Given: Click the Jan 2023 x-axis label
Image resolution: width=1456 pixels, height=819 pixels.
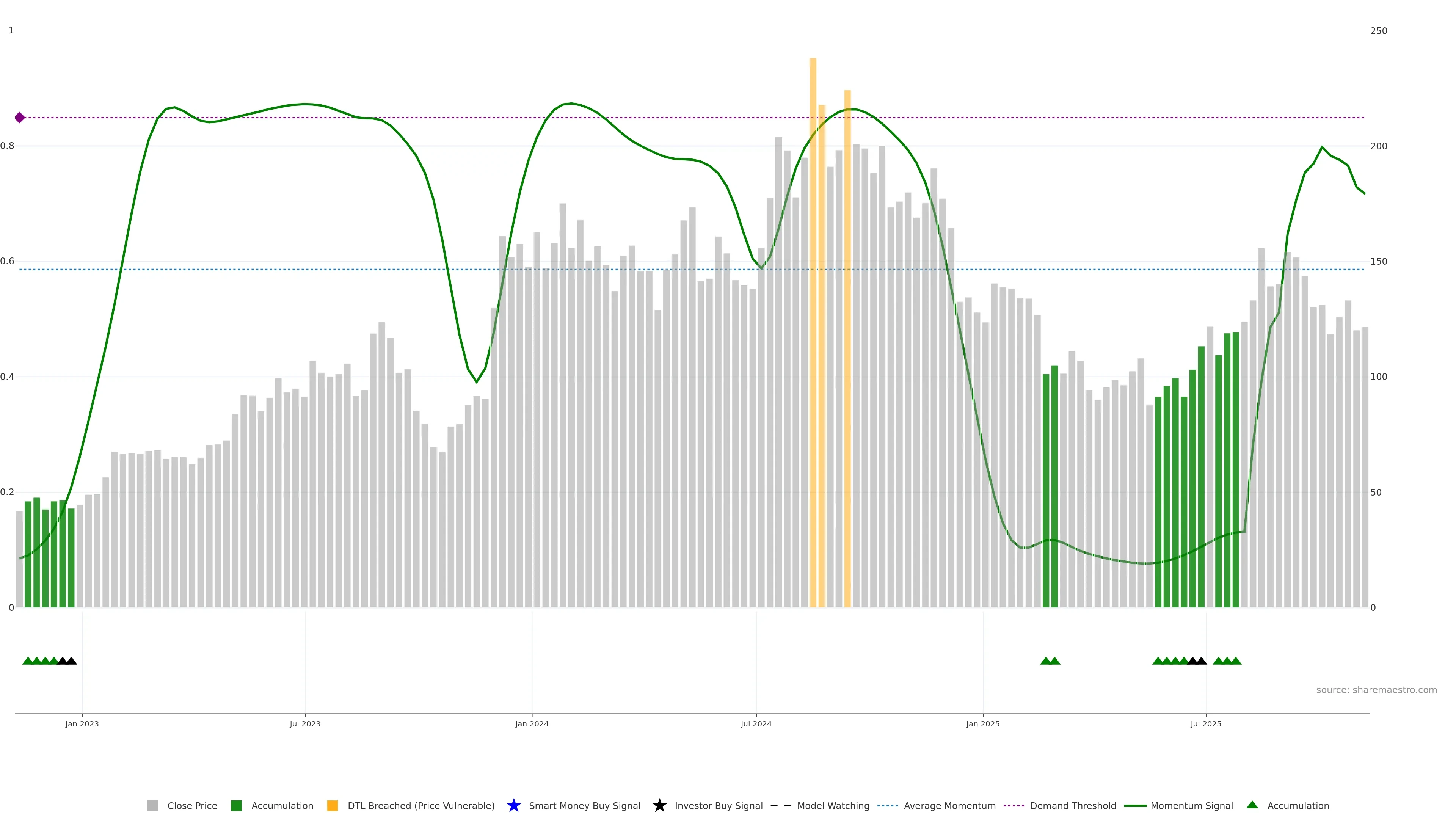Looking at the screenshot, I should pos(82,723).
